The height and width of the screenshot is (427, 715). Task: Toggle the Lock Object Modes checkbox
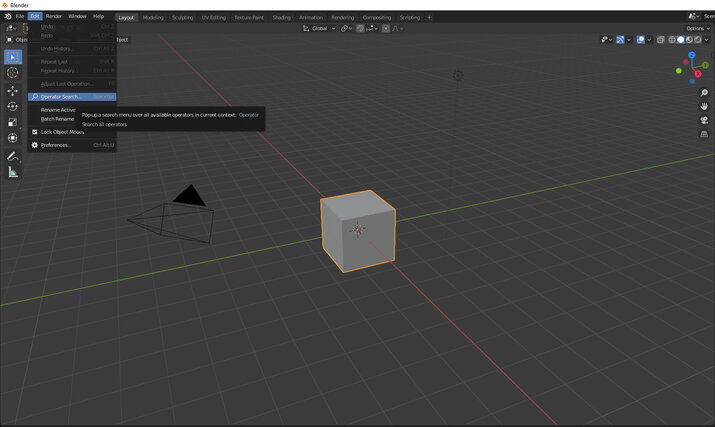click(x=34, y=132)
